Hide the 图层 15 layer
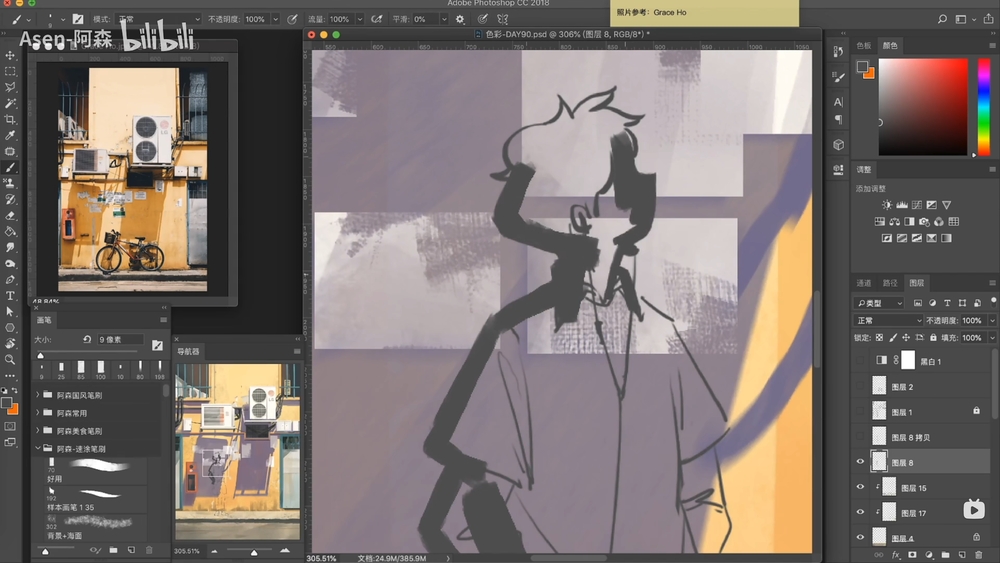Viewport: 1000px width, 563px height. [x=860, y=487]
